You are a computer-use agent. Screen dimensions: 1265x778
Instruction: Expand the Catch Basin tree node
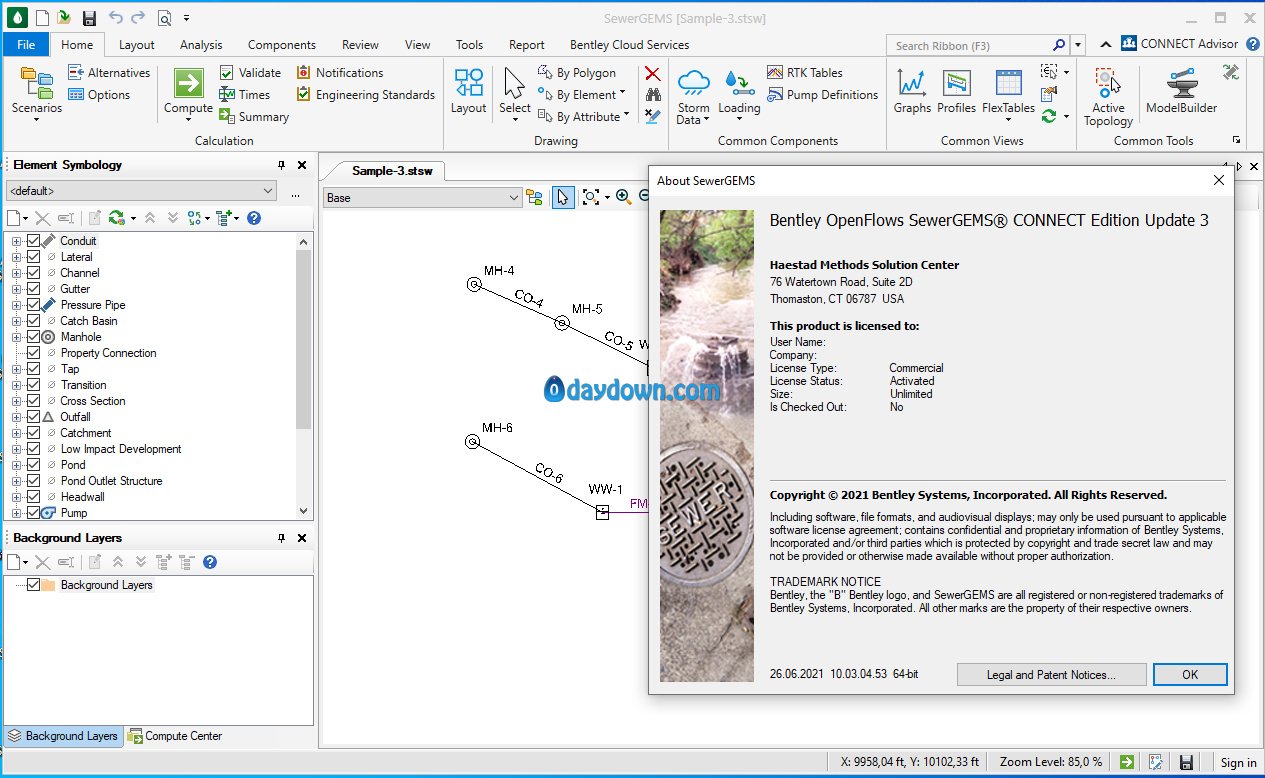(x=16, y=321)
